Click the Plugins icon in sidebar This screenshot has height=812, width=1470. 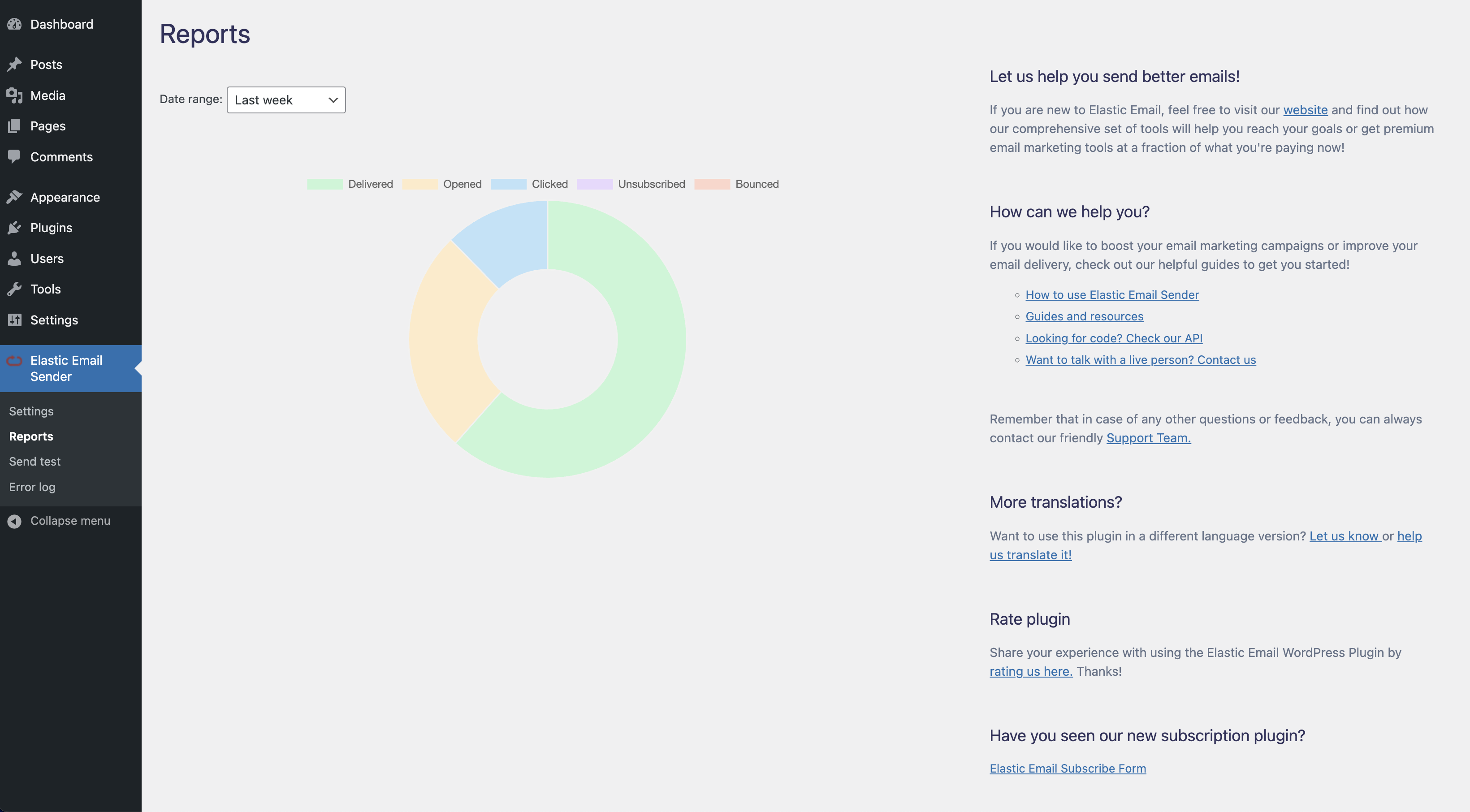pyautogui.click(x=14, y=228)
